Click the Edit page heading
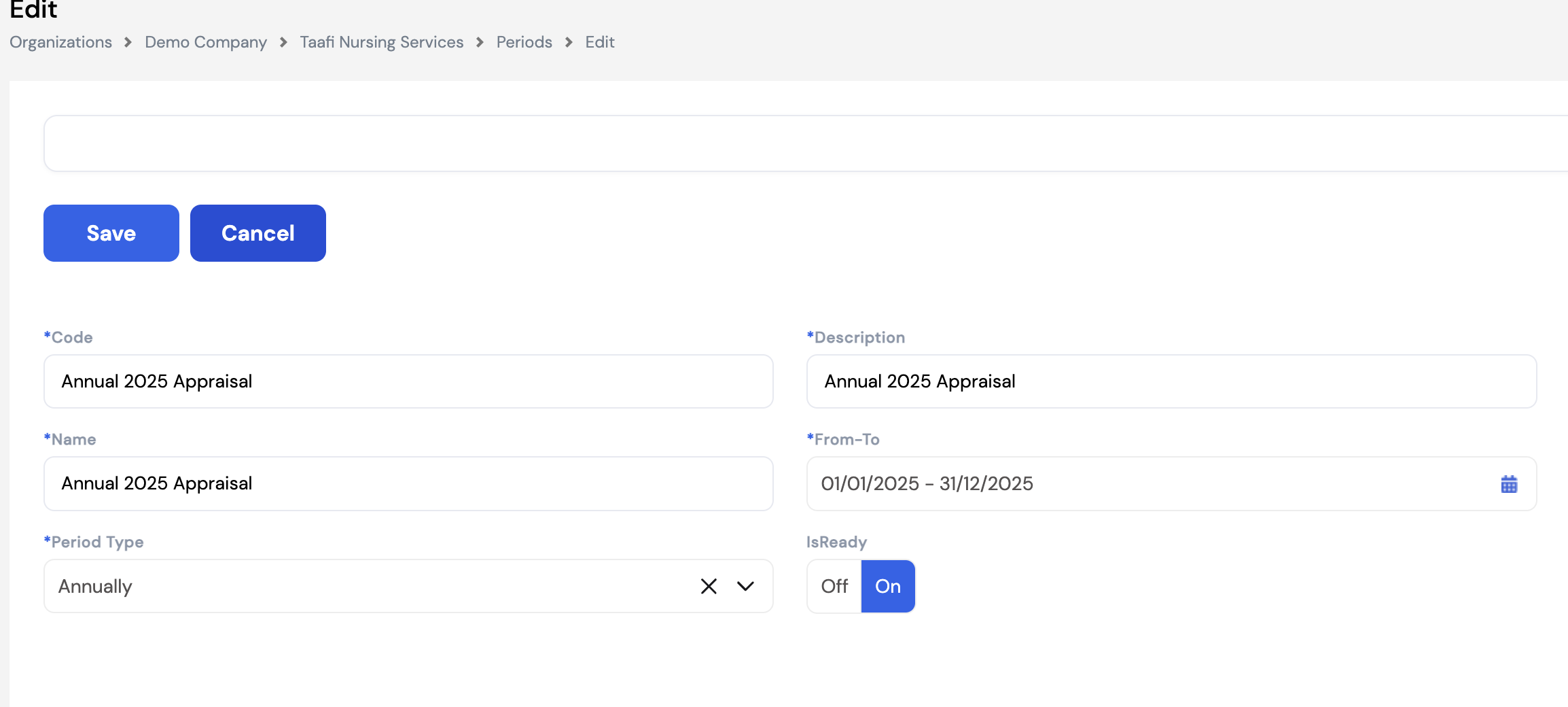 pos(33,10)
